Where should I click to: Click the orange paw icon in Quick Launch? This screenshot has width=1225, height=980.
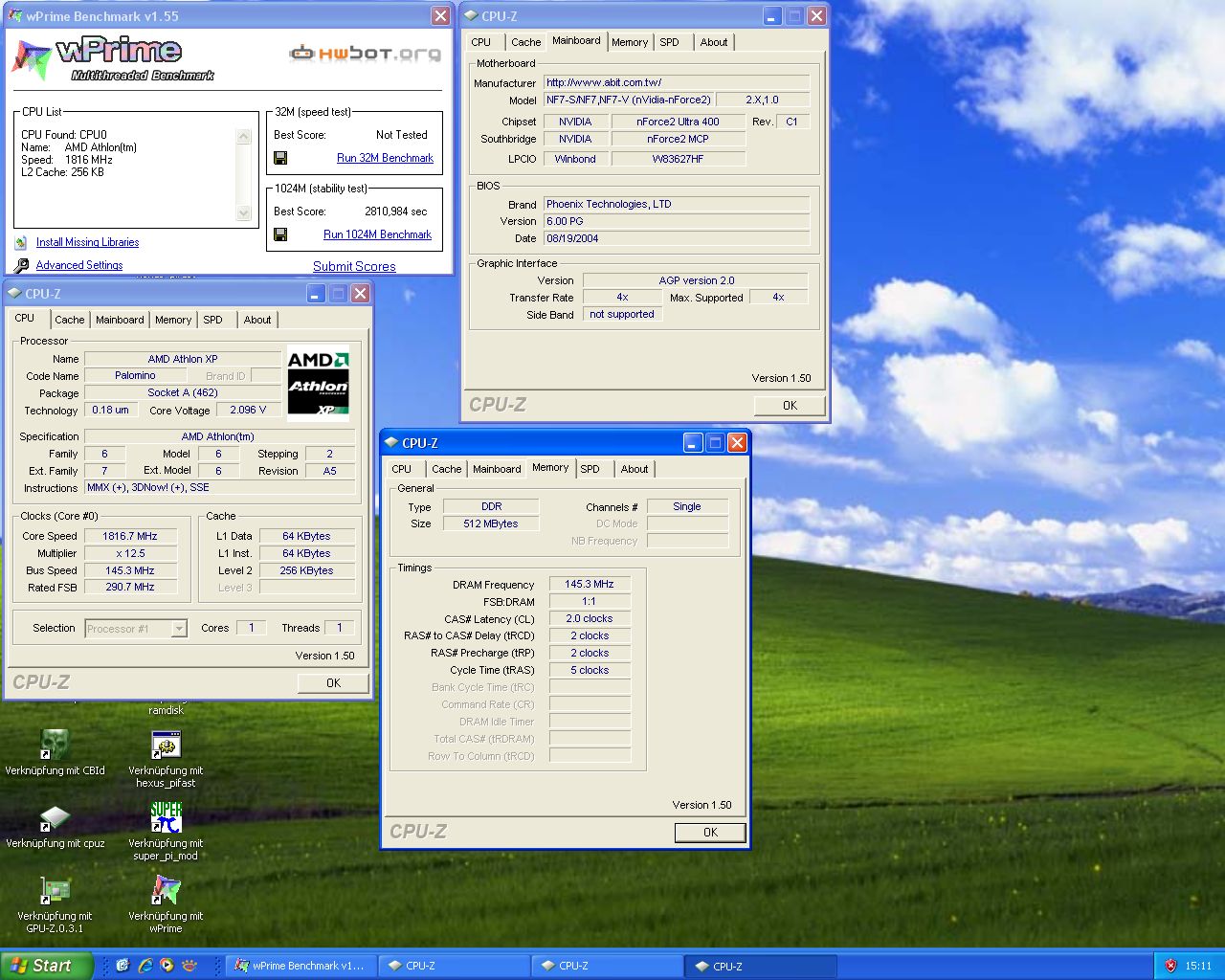(x=189, y=966)
